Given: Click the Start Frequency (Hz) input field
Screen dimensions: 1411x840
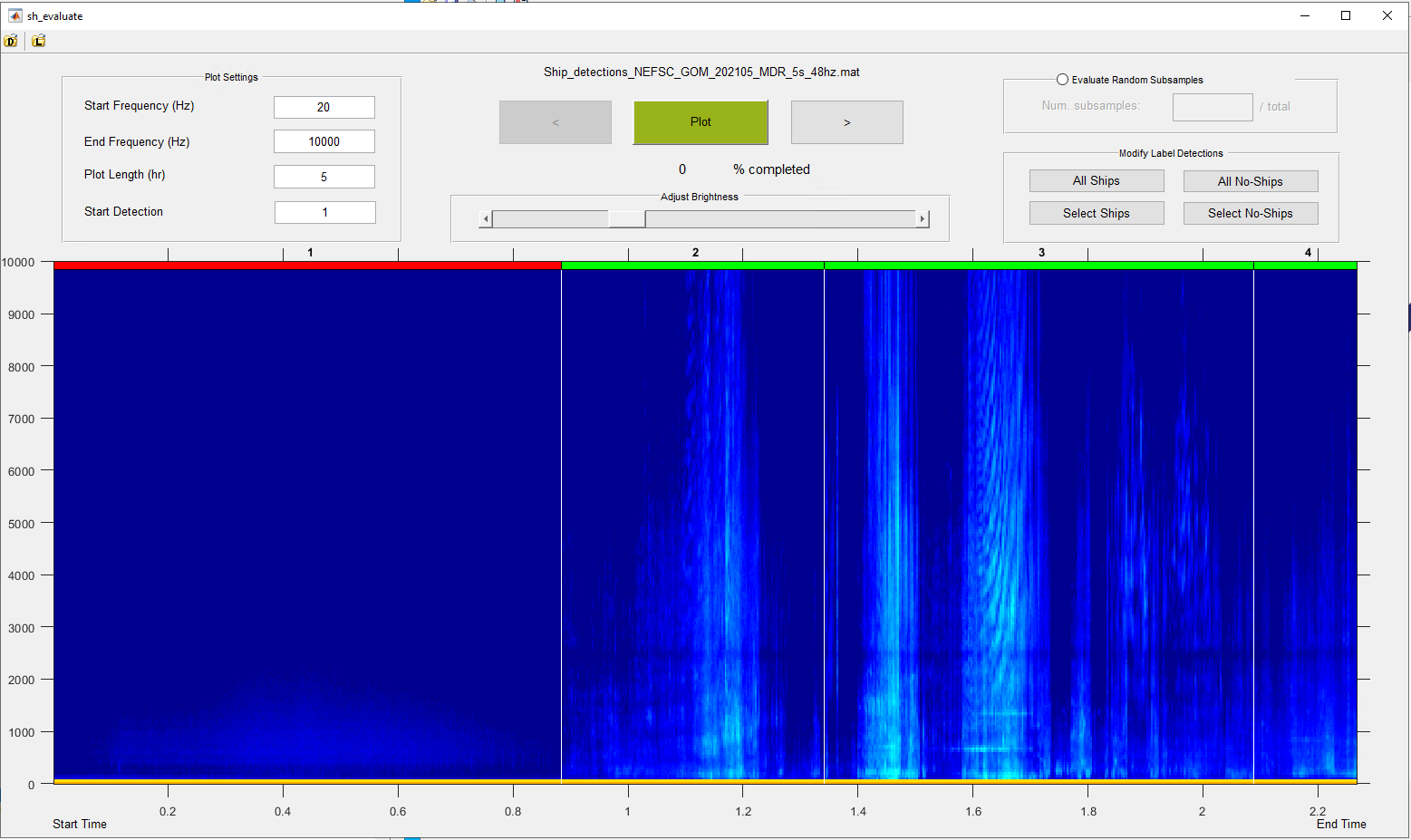Looking at the screenshot, I should 324,107.
